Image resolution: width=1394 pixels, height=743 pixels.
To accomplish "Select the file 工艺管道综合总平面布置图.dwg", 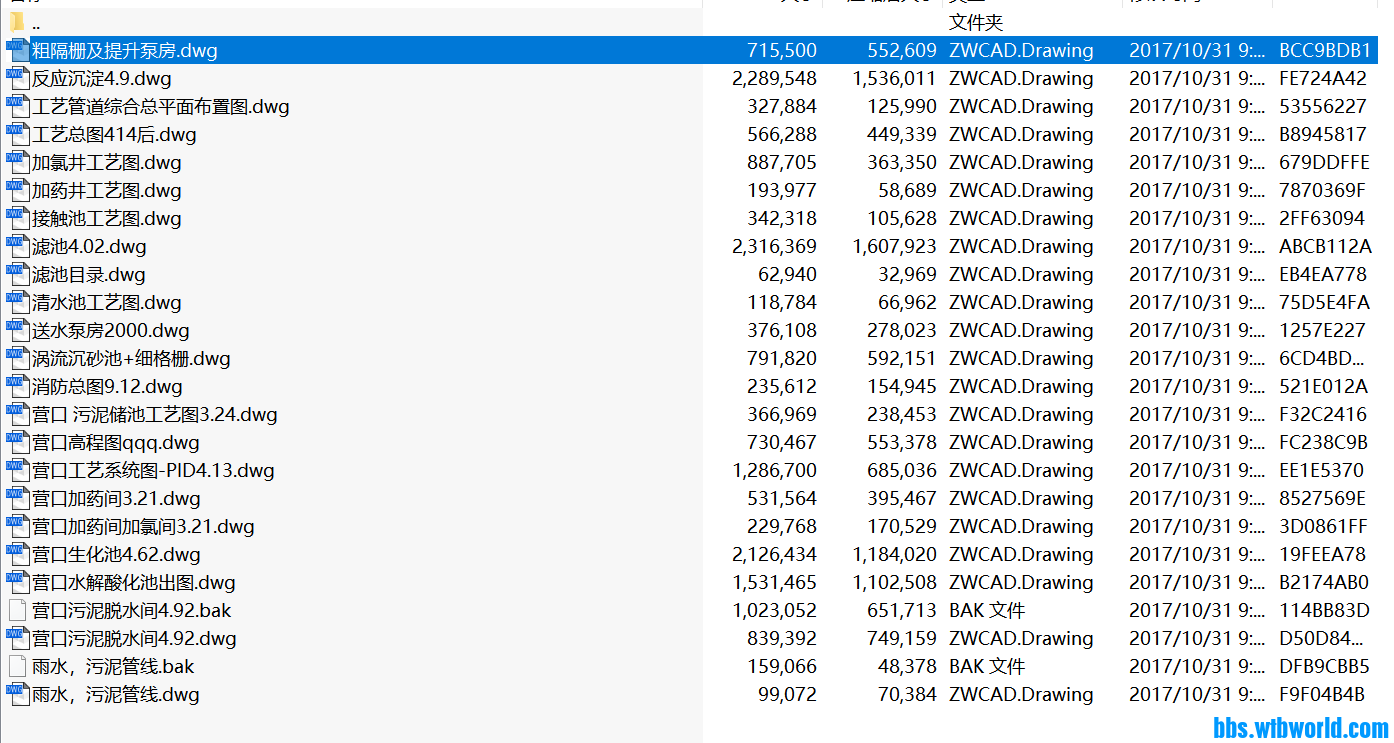I will (160, 106).
